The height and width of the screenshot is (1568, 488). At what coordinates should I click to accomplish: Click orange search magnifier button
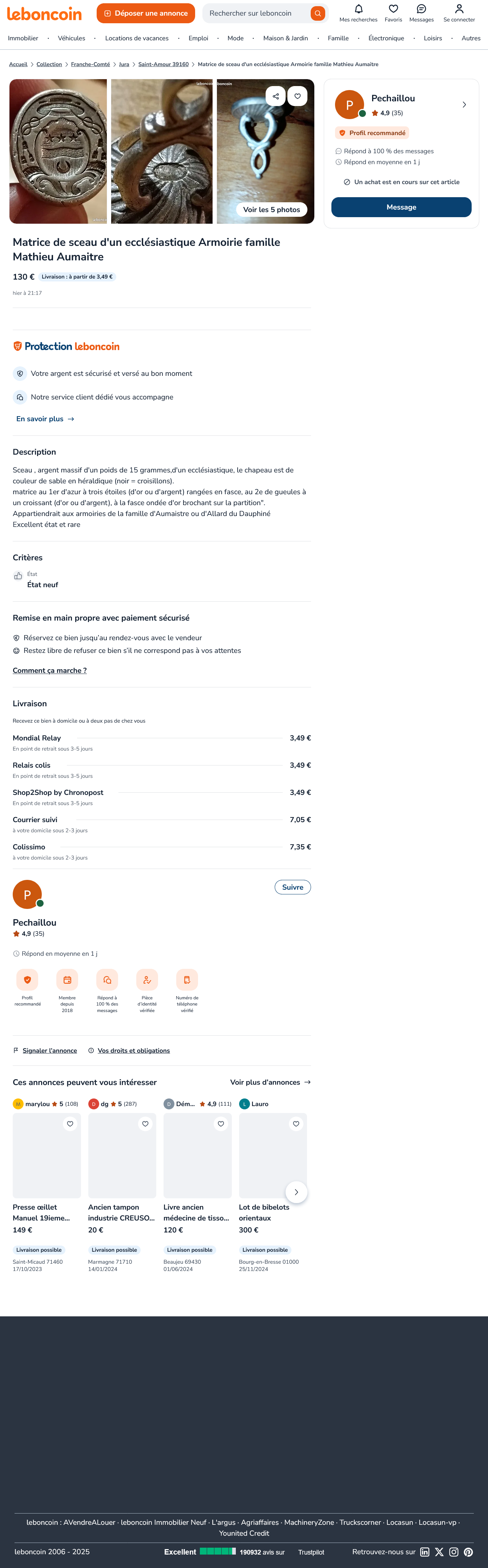coord(318,13)
